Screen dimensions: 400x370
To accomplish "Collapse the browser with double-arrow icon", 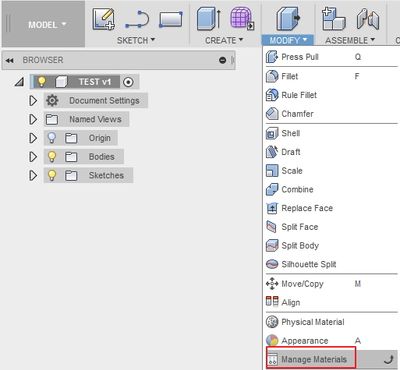I will [10, 60].
